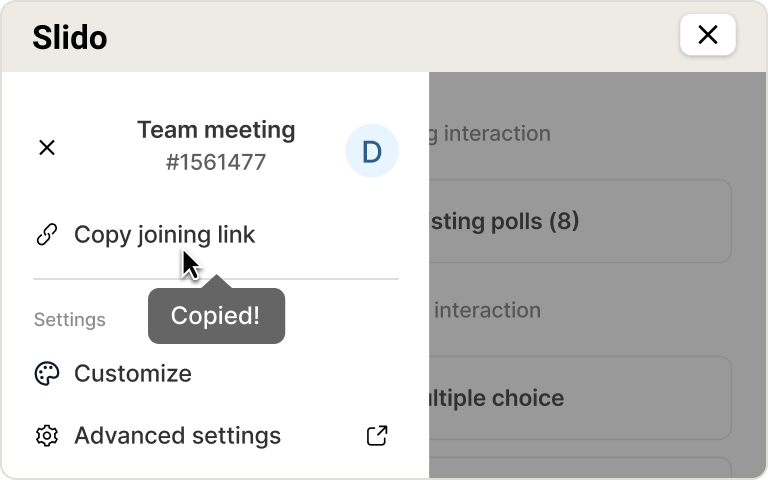Open Advanced settings menu entry
768x480 pixels.
[177, 436]
